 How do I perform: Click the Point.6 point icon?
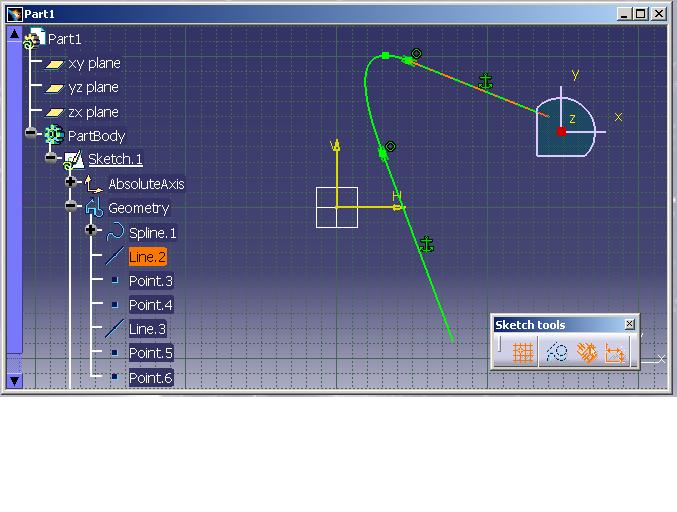click(x=115, y=377)
